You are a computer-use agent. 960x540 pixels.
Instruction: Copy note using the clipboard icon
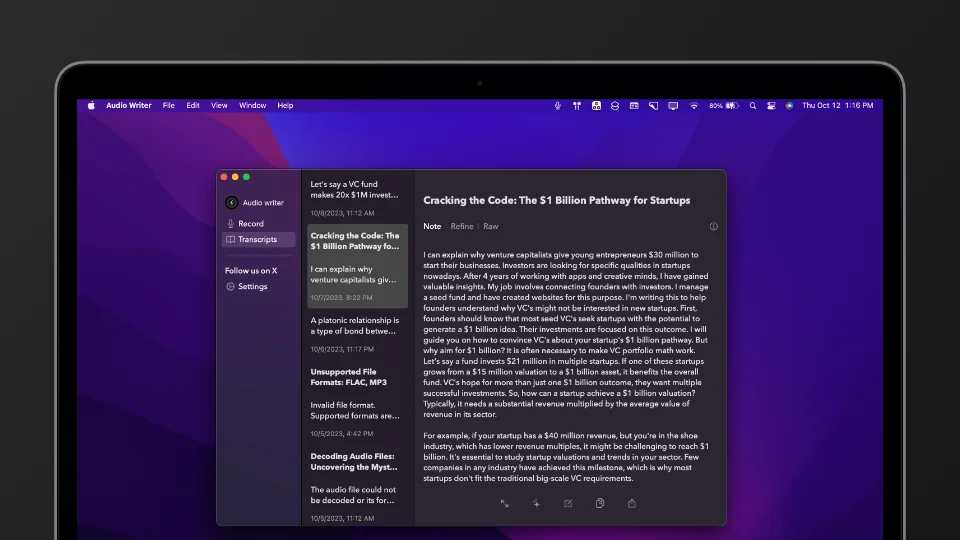coord(600,503)
